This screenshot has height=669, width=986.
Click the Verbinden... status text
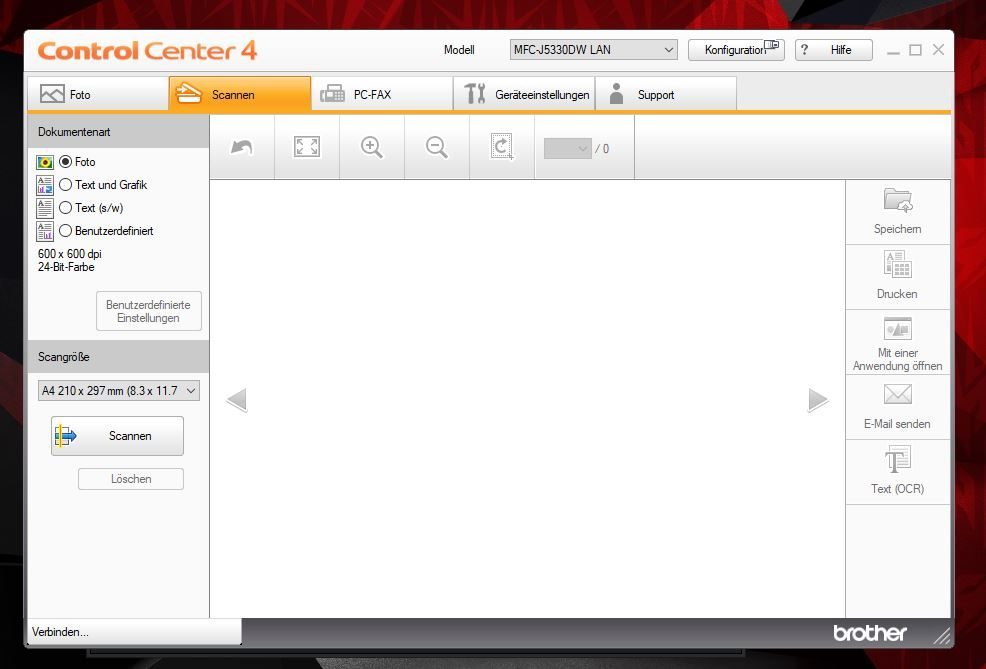pyautogui.click(x=60, y=632)
